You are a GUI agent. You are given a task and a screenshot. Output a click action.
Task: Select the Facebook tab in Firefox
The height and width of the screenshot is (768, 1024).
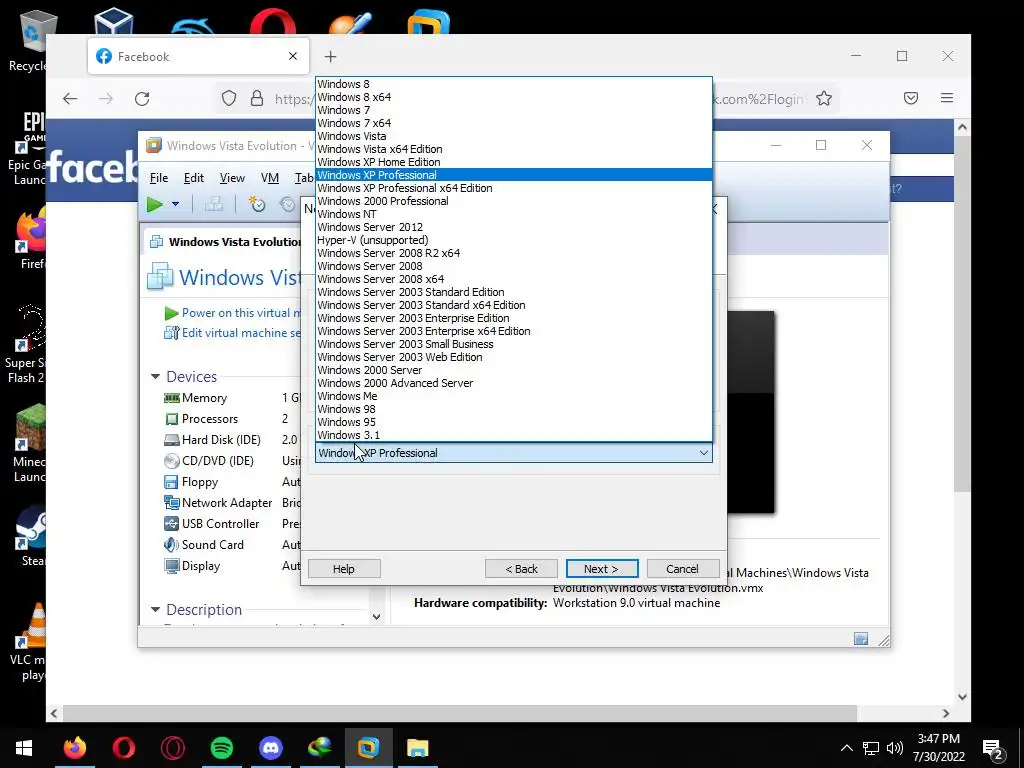(198, 57)
